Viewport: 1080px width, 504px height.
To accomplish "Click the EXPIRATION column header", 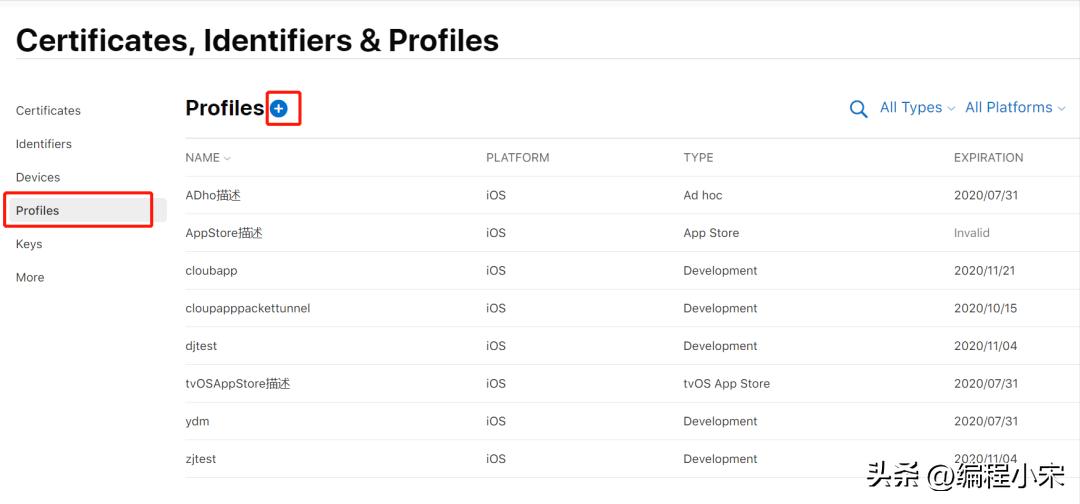I will coord(988,158).
